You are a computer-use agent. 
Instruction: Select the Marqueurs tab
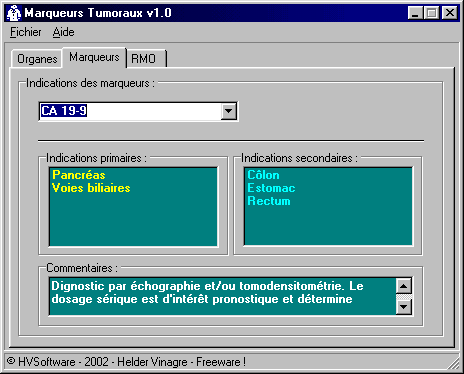pos(94,57)
